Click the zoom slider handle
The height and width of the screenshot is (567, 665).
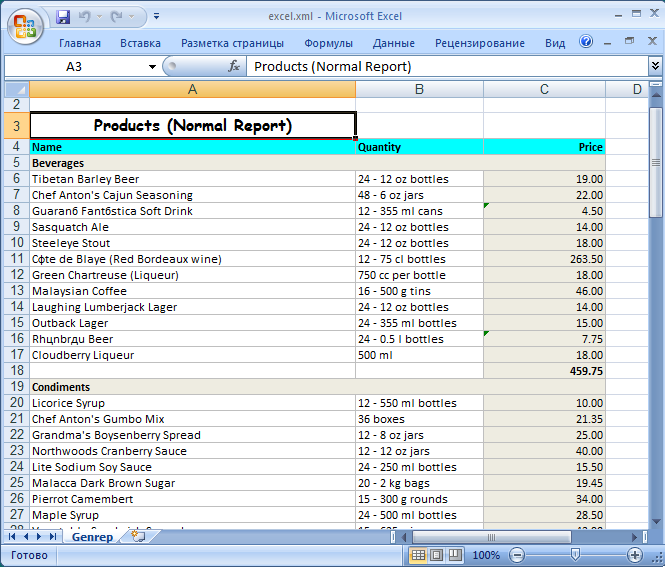coord(575,554)
